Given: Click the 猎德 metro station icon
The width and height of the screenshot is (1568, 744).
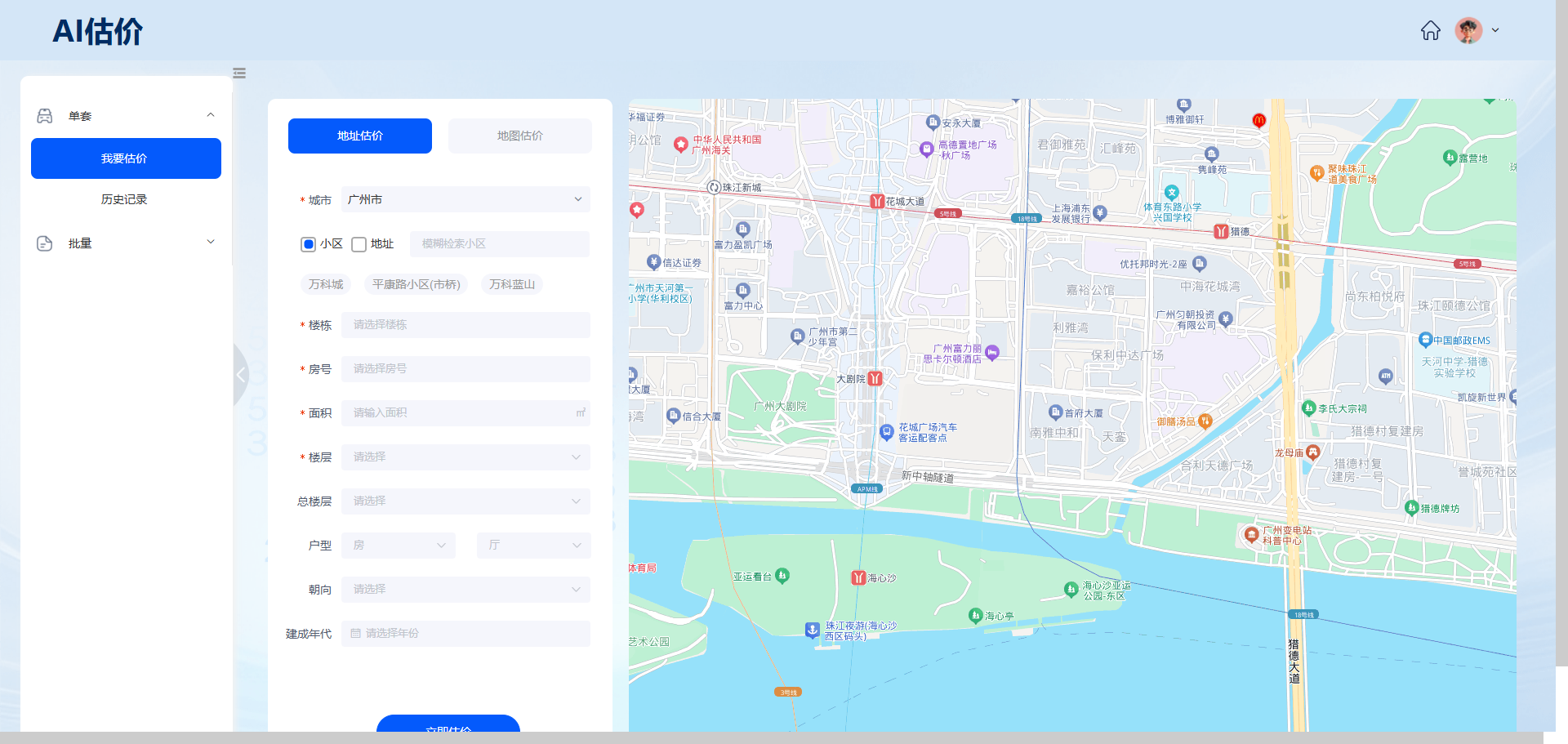Looking at the screenshot, I should click(x=1221, y=231).
